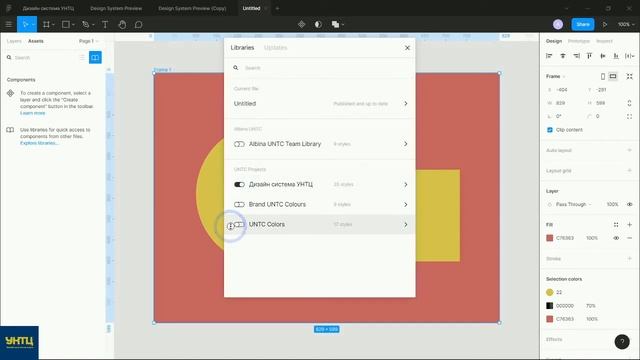
Task: Select the Text tool
Action: coord(105,24)
